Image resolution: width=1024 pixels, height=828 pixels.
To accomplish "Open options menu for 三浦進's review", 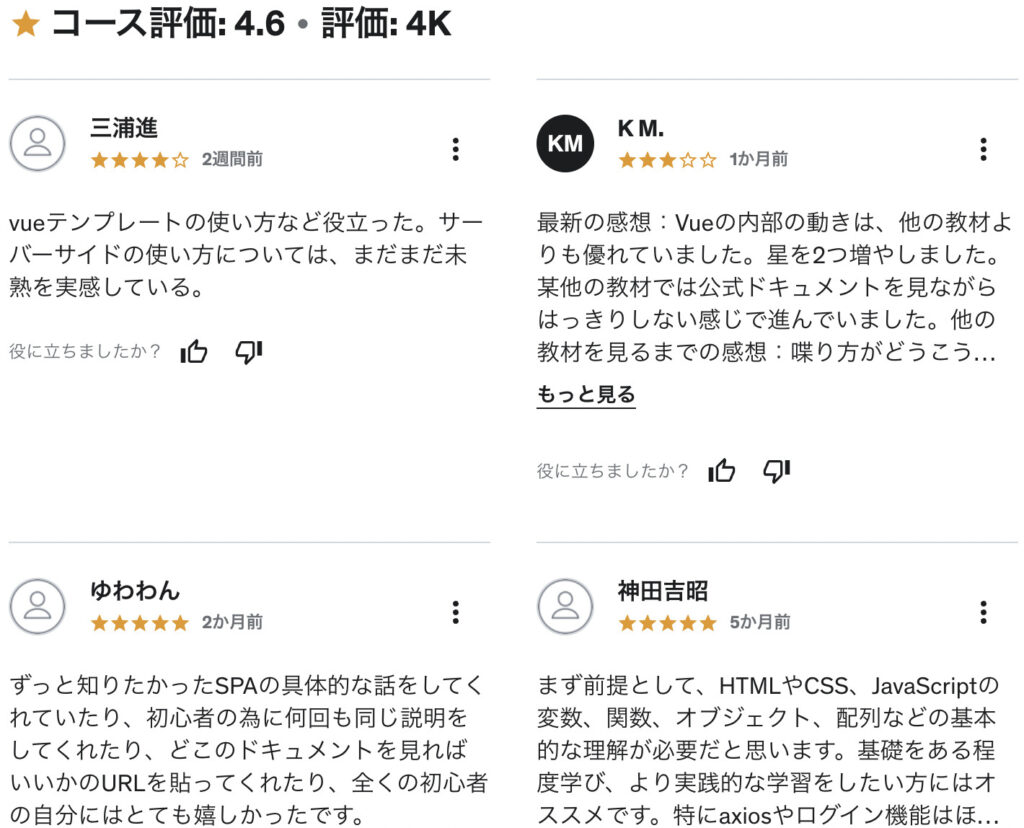I will [x=456, y=150].
